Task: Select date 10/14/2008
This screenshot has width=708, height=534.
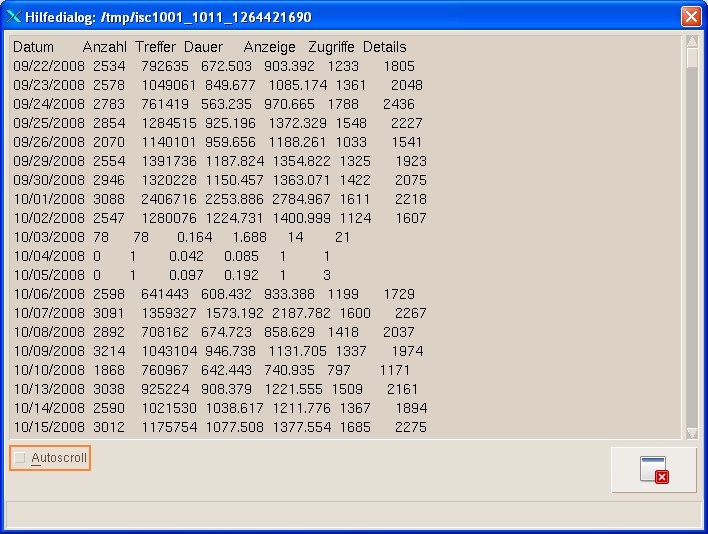Action: click(49, 408)
